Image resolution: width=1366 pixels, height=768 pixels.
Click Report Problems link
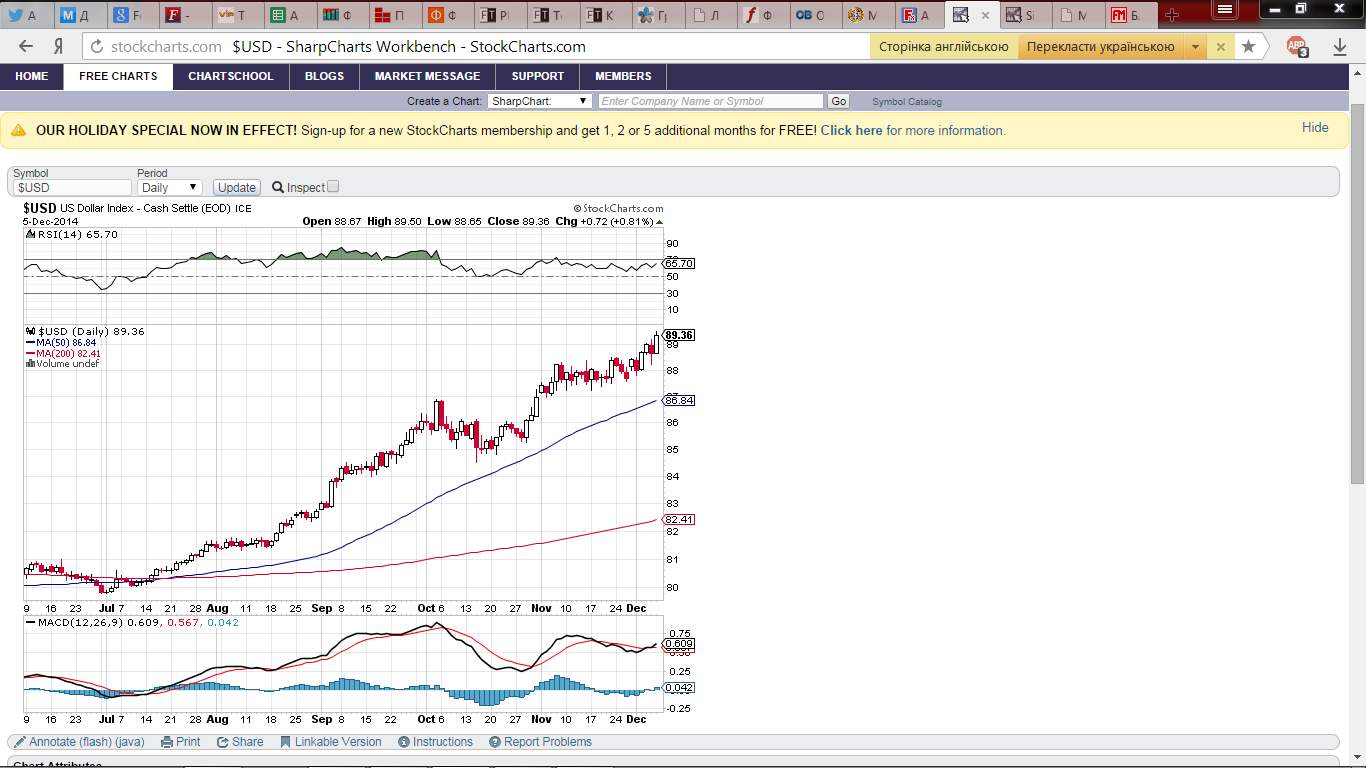548,742
